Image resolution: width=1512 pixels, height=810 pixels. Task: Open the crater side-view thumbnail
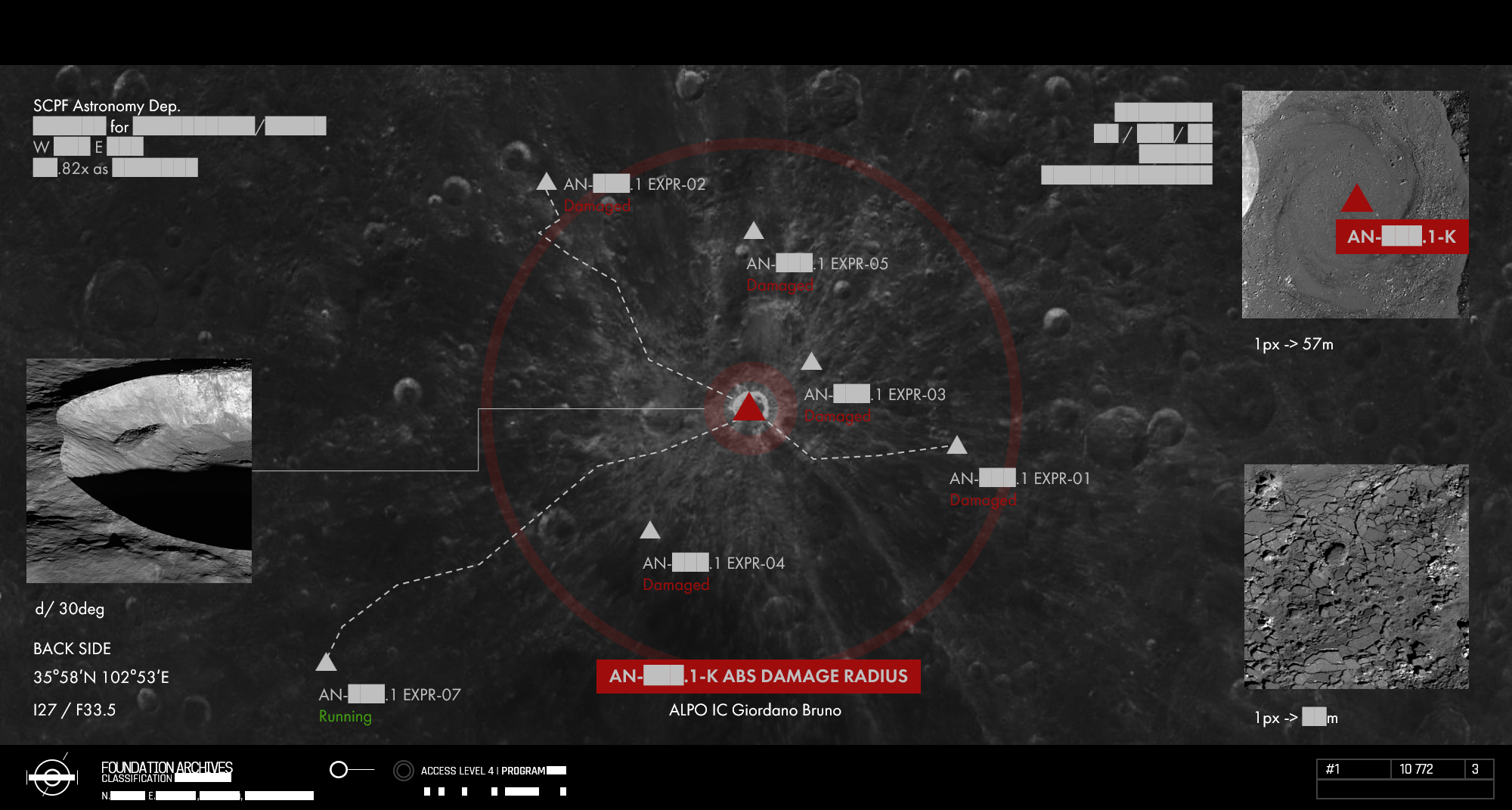[139, 470]
